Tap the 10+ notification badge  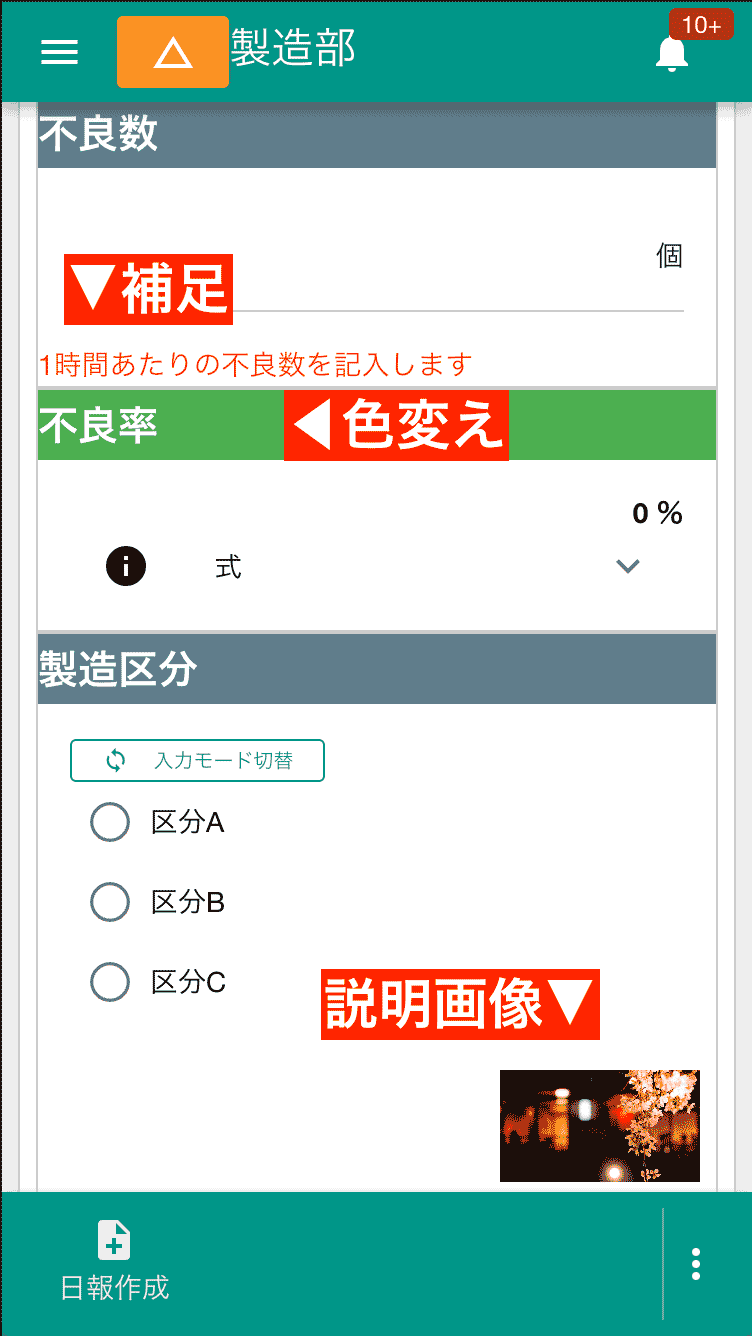coord(702,23)
